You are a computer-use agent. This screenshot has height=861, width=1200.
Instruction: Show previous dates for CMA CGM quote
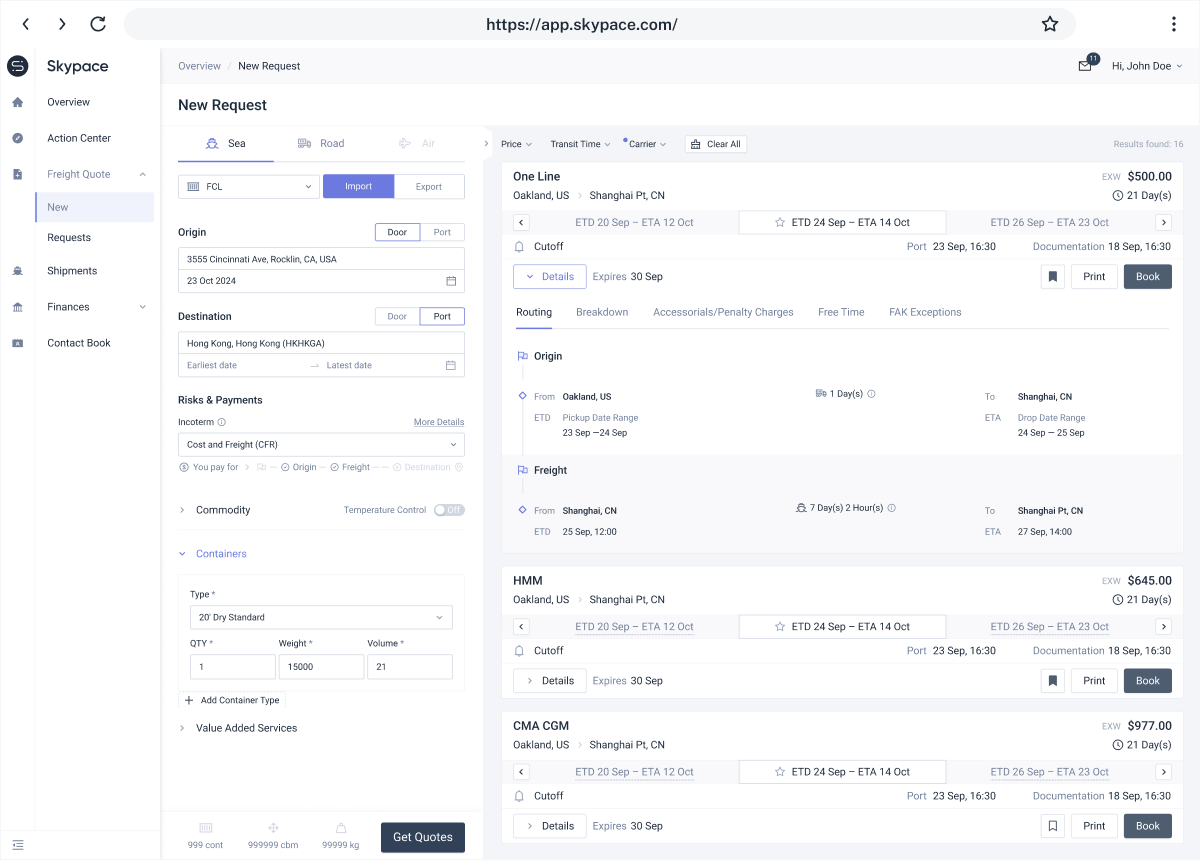[x=521, y=772]
